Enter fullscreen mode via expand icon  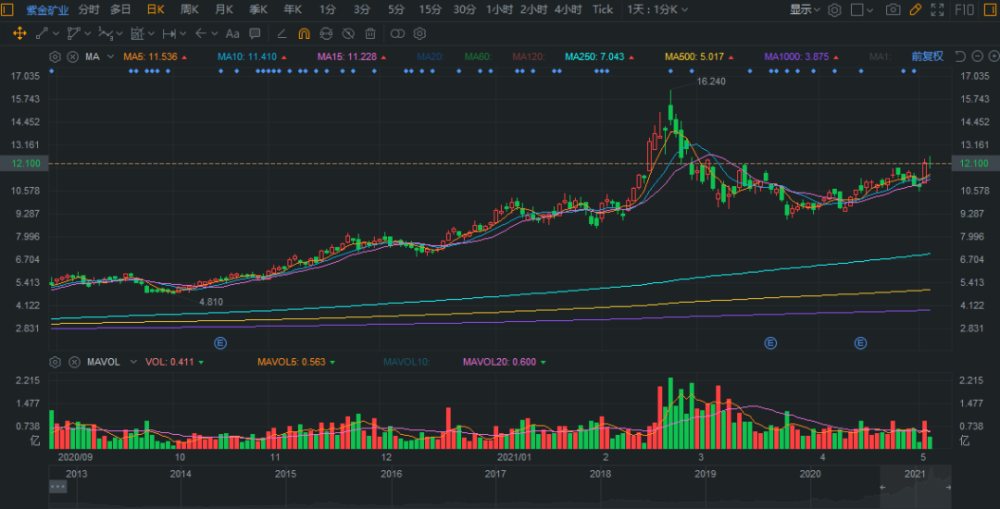click(x=938, y=10)
